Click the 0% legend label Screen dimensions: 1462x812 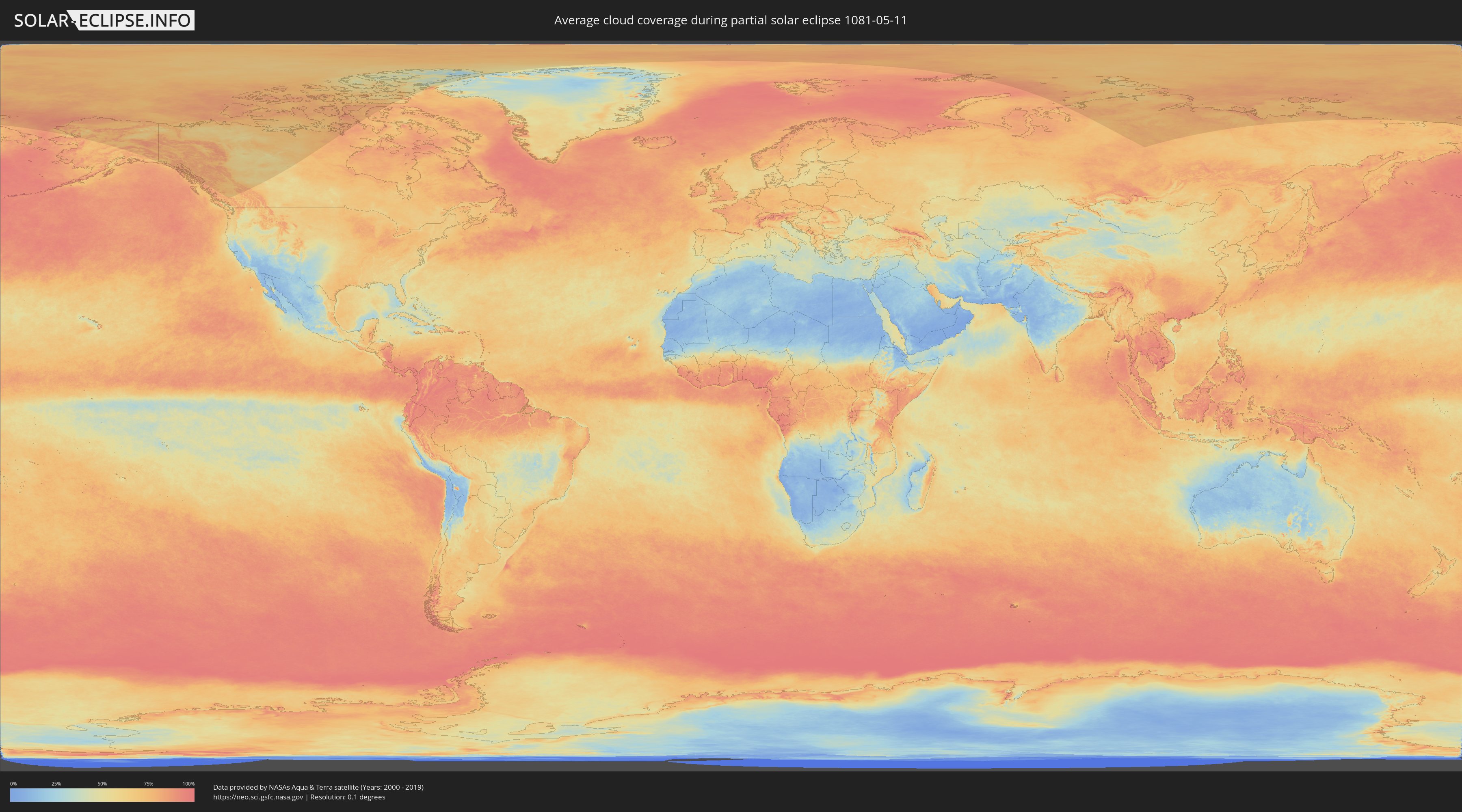(13, 784)
